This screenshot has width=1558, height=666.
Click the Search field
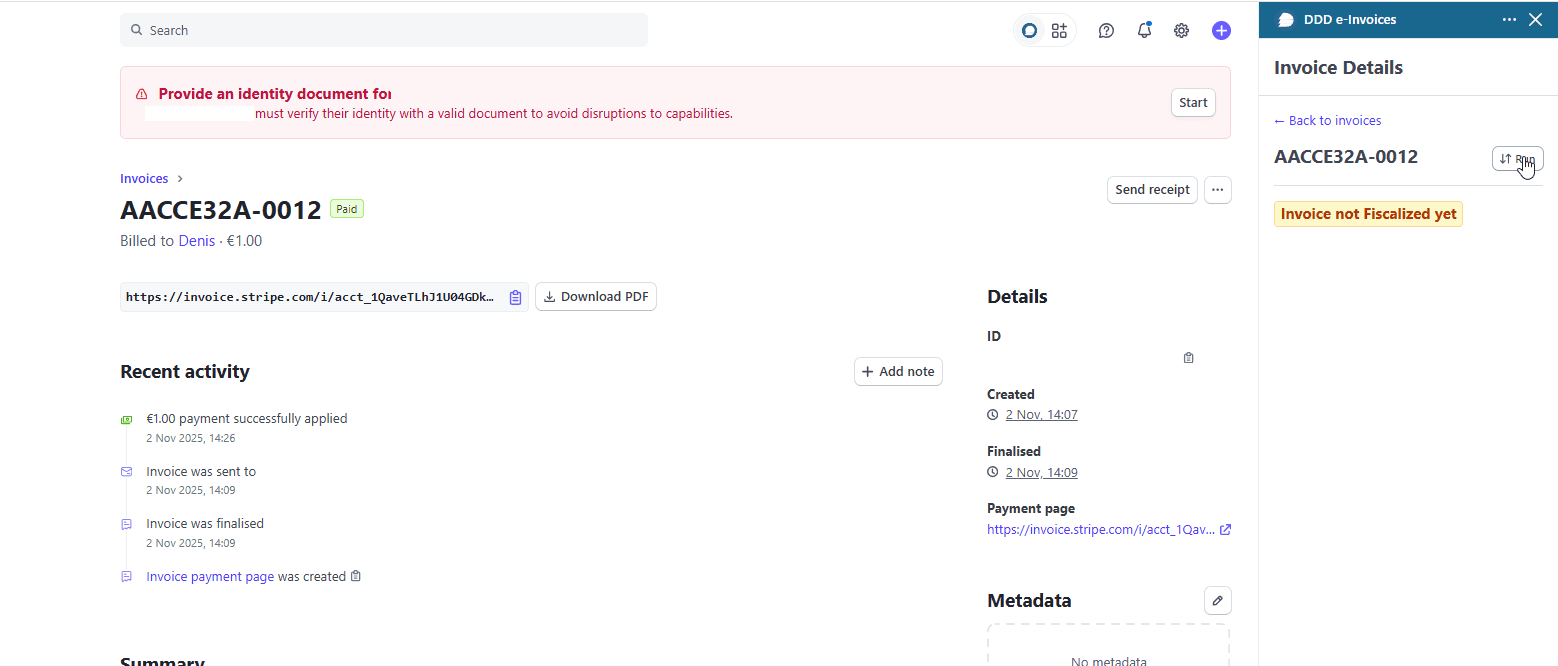tap(384, 30)
